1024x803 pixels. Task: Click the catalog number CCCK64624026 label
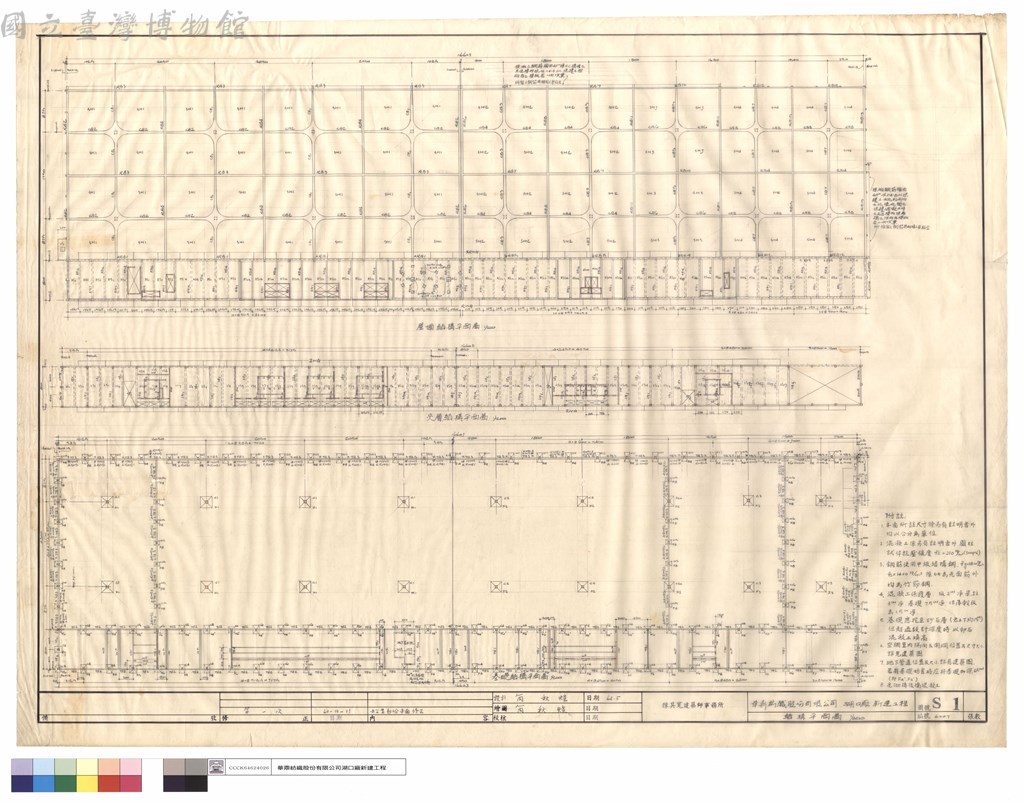(249, 768)
